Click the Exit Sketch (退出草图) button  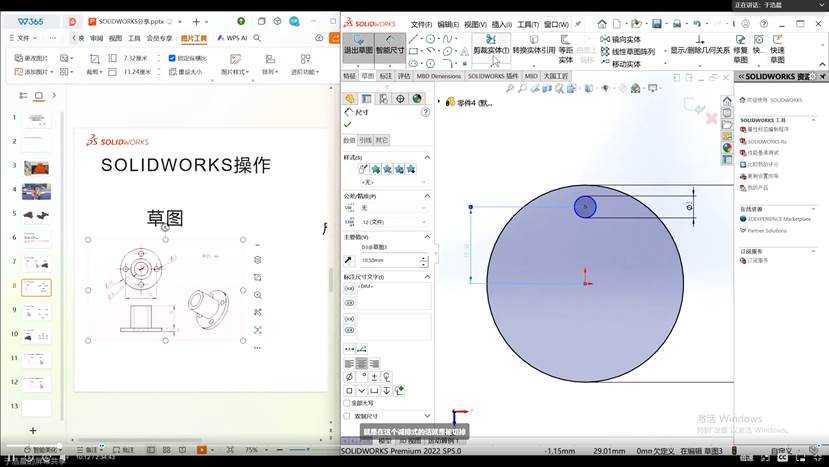pyautogui.click(x=358, y=45)
